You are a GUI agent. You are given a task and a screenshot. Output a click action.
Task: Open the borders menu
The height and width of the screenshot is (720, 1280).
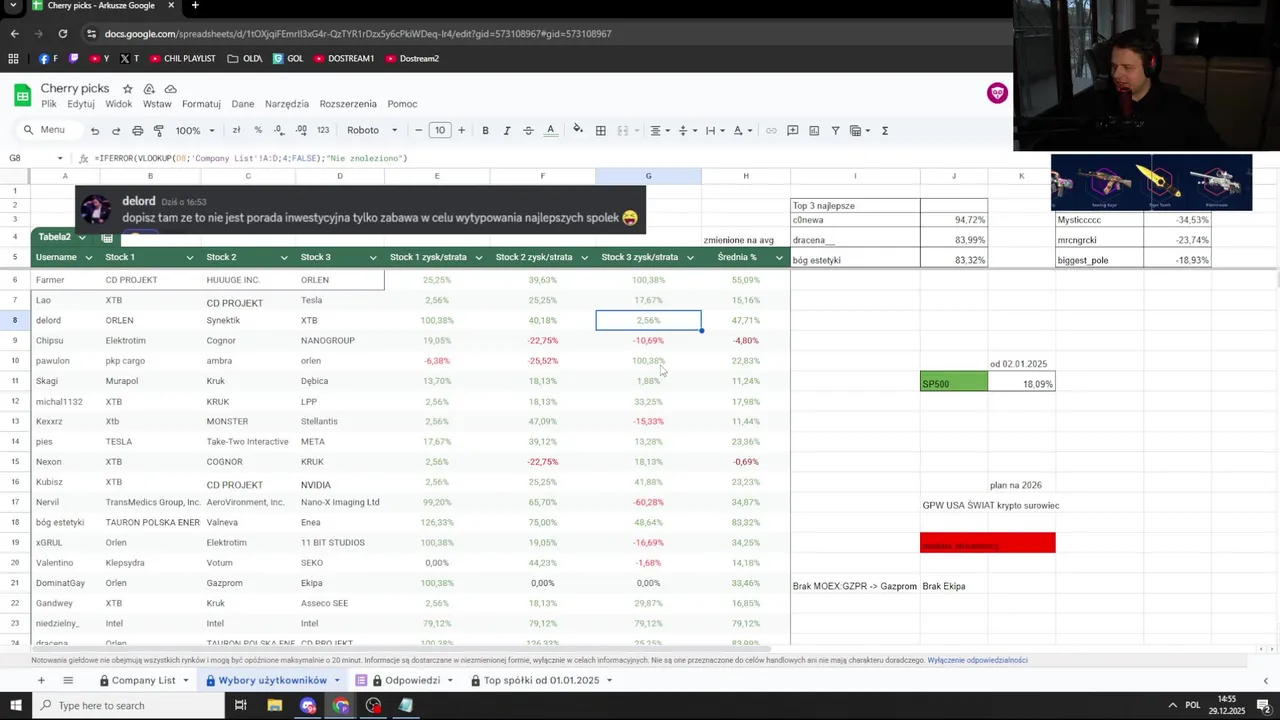pos(600,130)
